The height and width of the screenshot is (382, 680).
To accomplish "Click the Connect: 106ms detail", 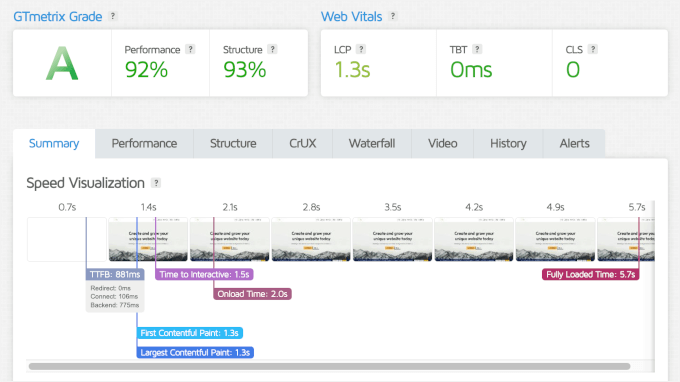I will pyautogui.click(x=114, y=297).
